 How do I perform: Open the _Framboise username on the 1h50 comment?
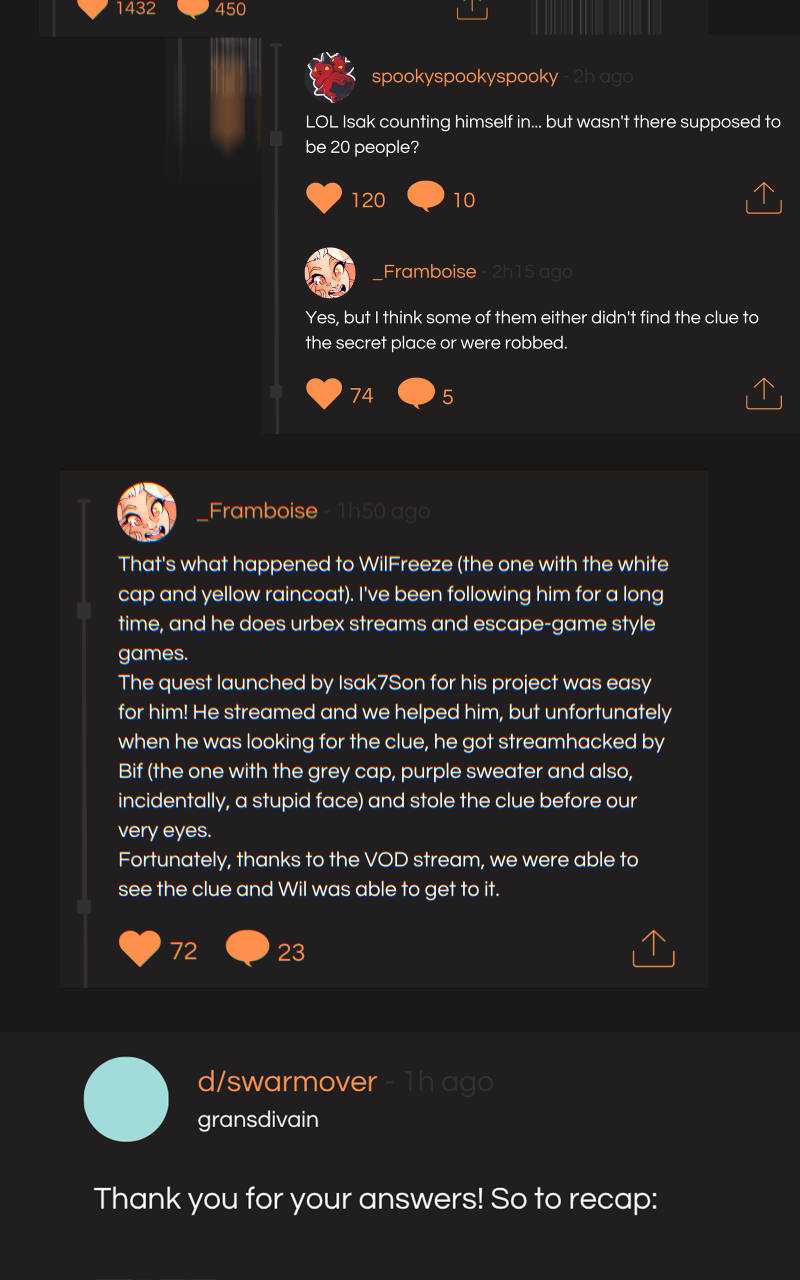(257, 511)
